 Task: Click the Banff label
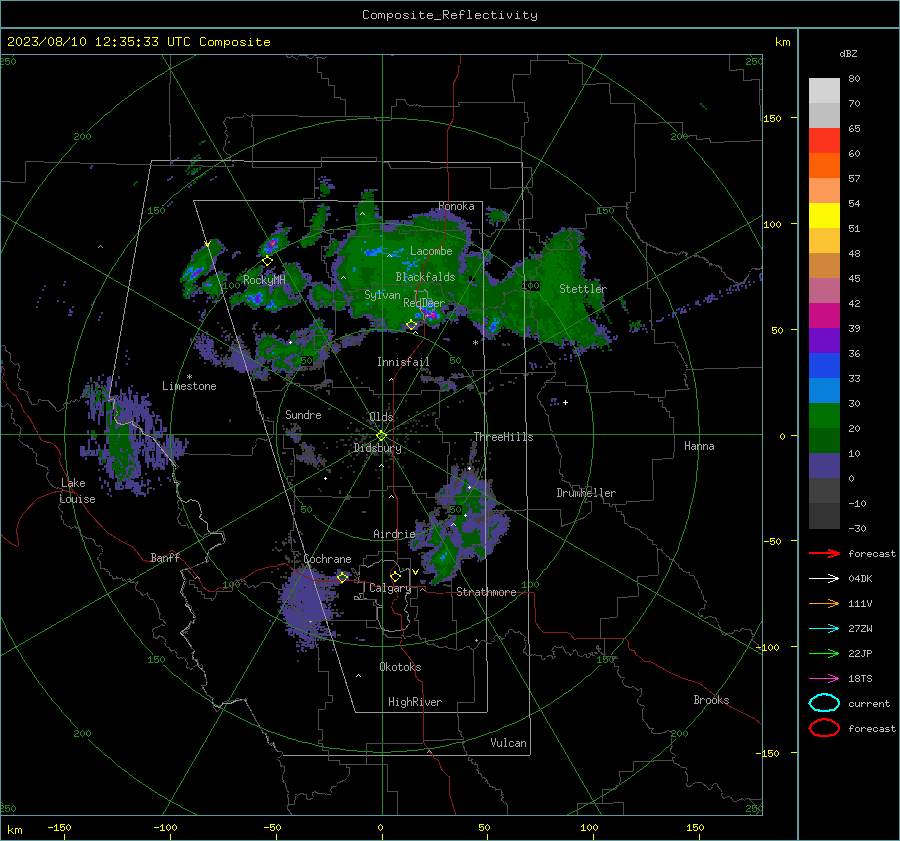[x=165, y=557]
